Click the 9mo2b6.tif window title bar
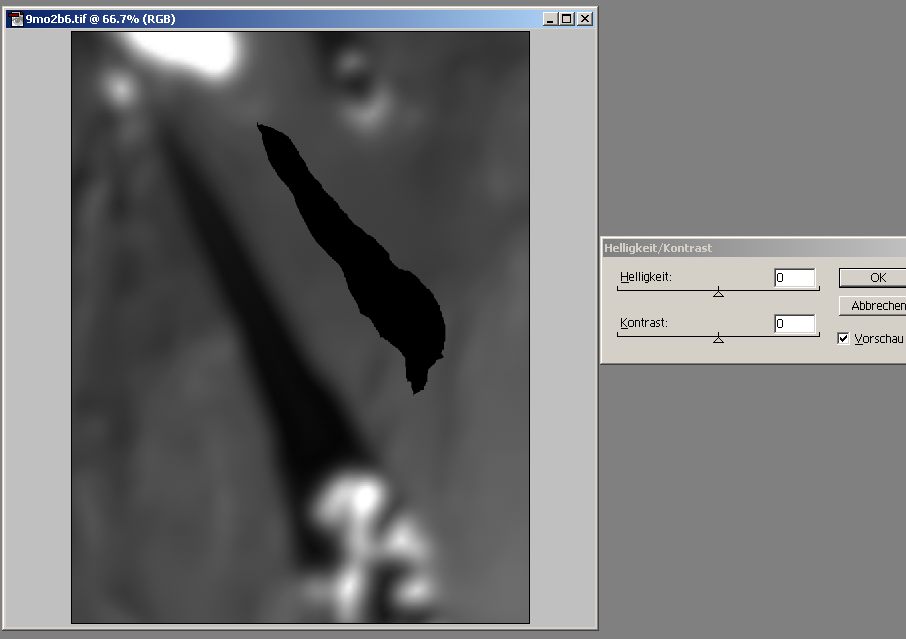This screenshot has width=906, height=639. click(300, 18)
